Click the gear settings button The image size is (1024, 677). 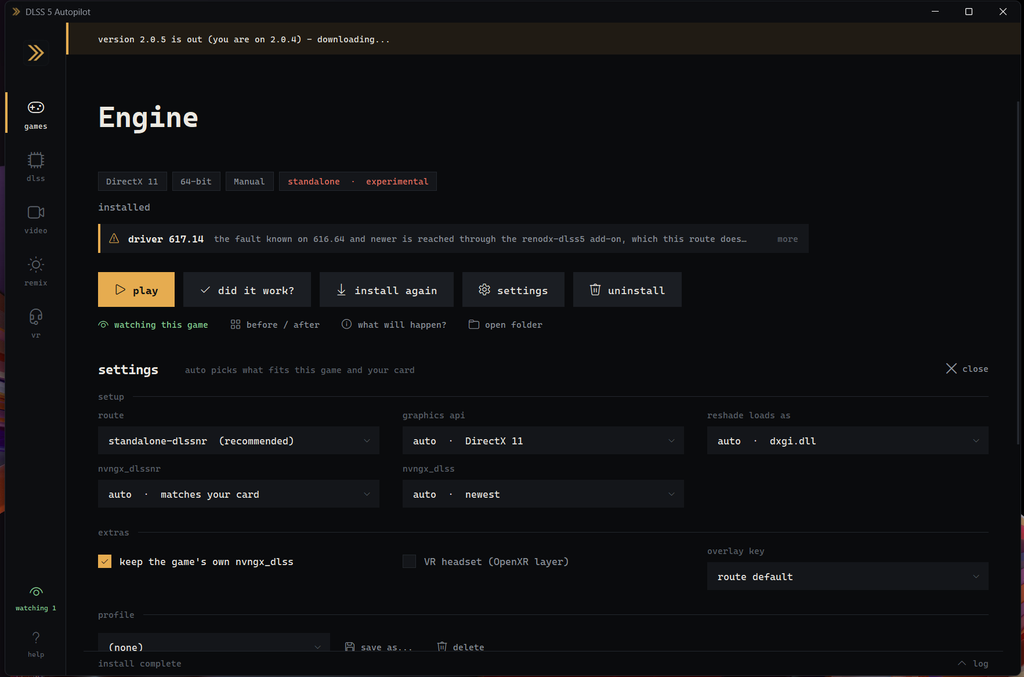click(513, 289)
